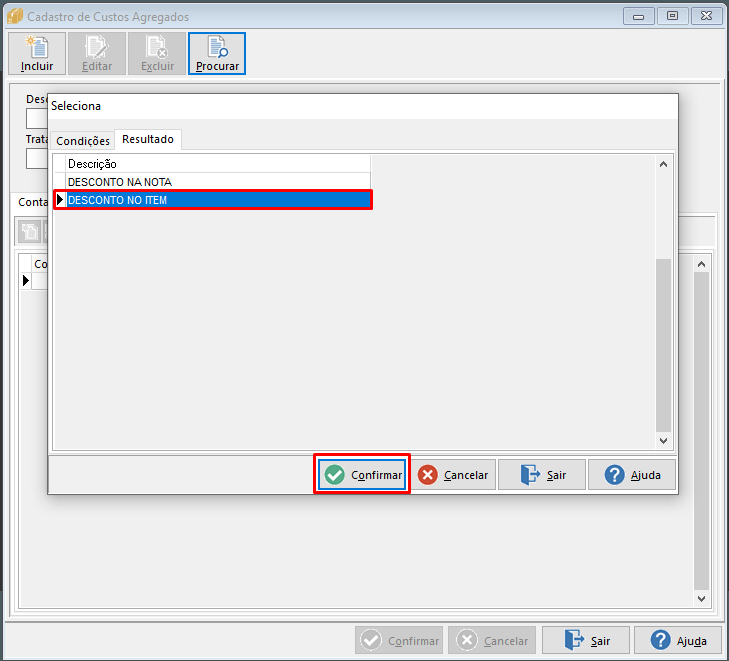The width and height of the screenshot is (729, 661).
Task: Confirm selection in the Seleciona dialog
Action: click(362, 475)
